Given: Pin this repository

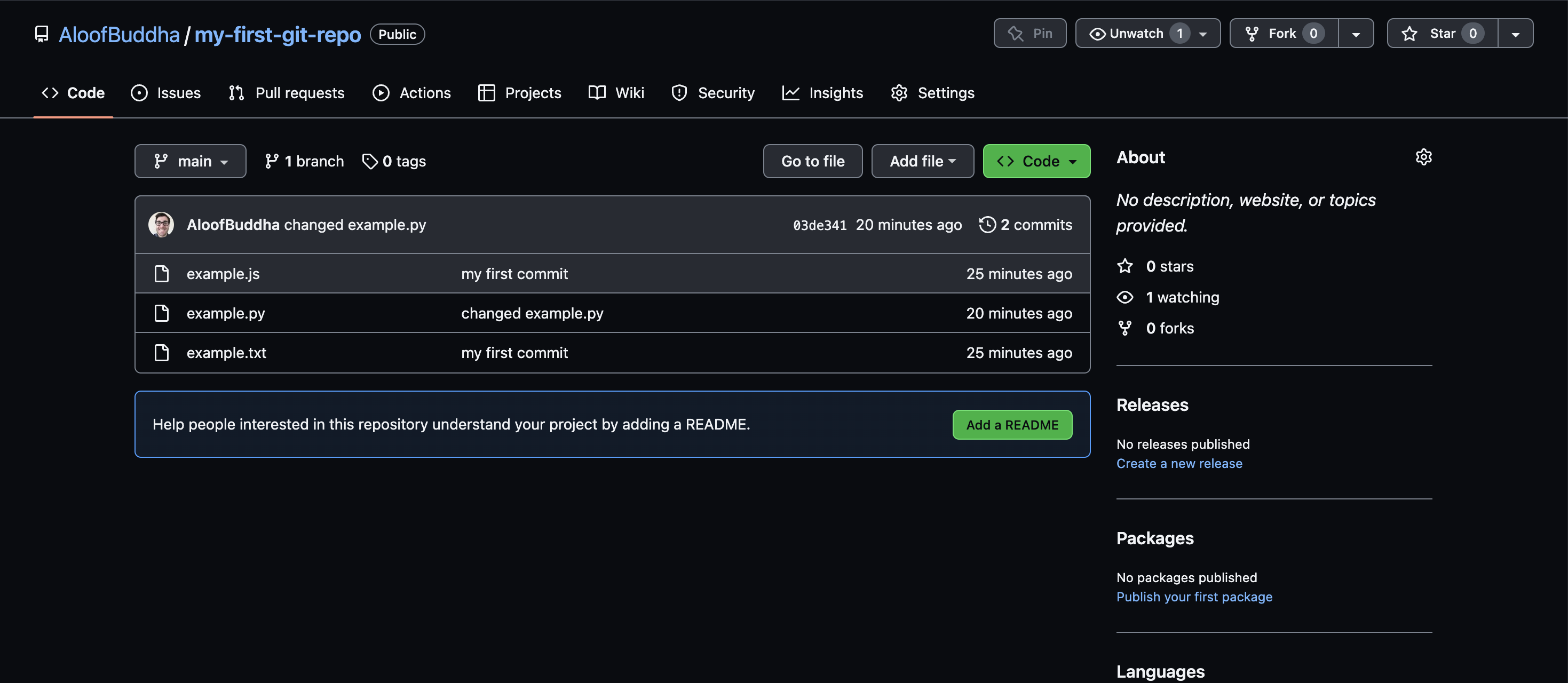Looking at the screenshot, I should (x=1030, y=34).
